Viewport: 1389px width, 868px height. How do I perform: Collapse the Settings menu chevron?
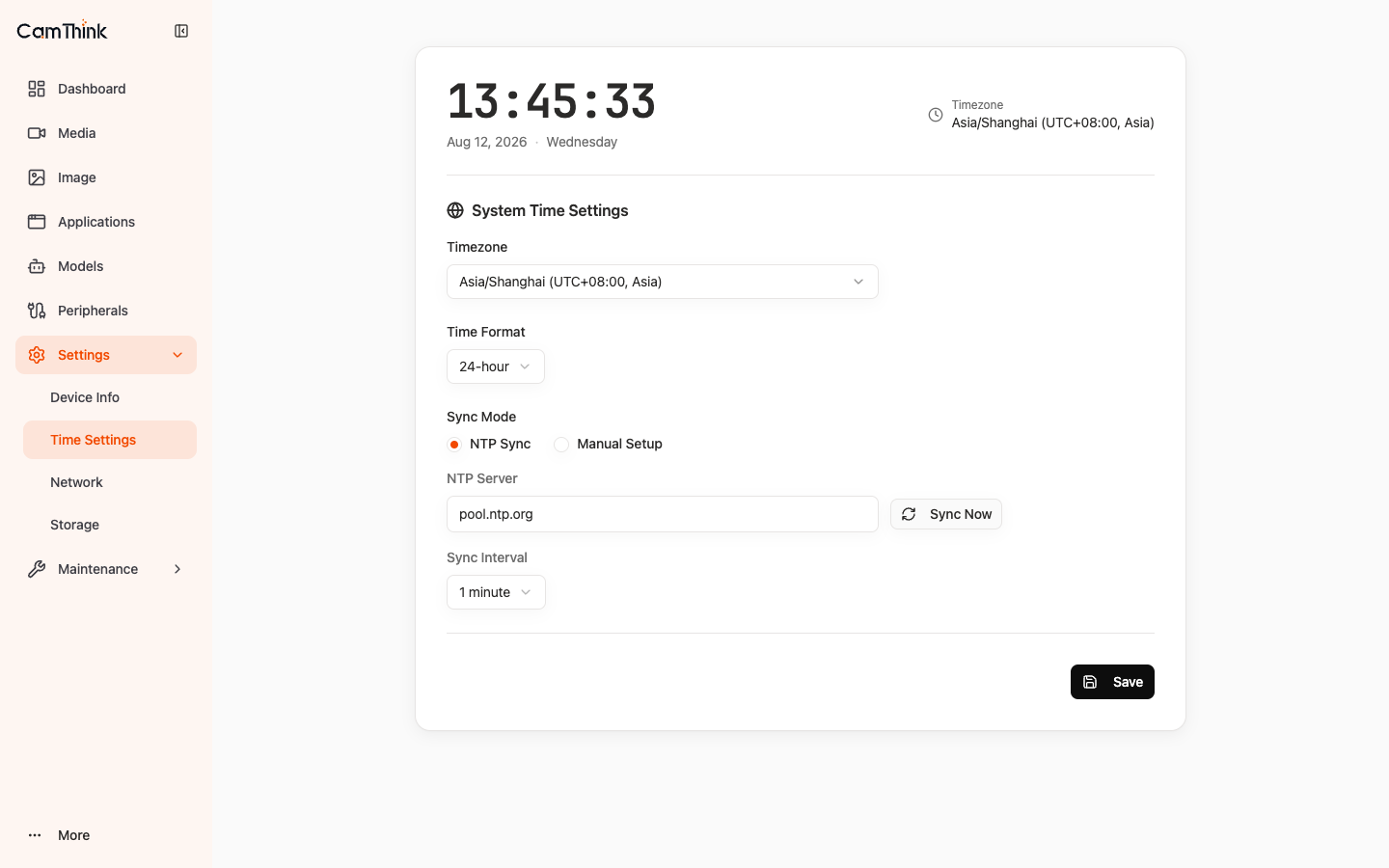click(177, 355)
